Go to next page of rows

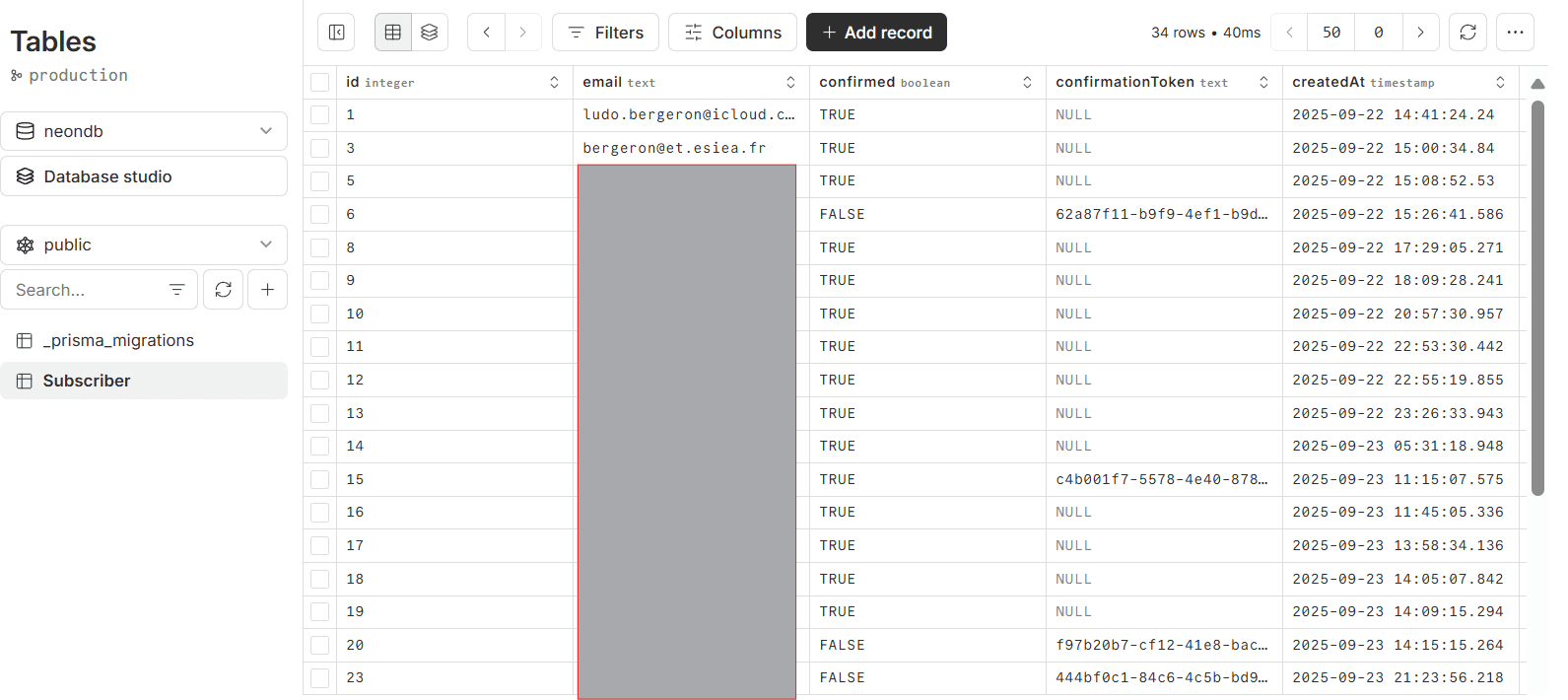pyautogui.click(x=1420, y=33)
